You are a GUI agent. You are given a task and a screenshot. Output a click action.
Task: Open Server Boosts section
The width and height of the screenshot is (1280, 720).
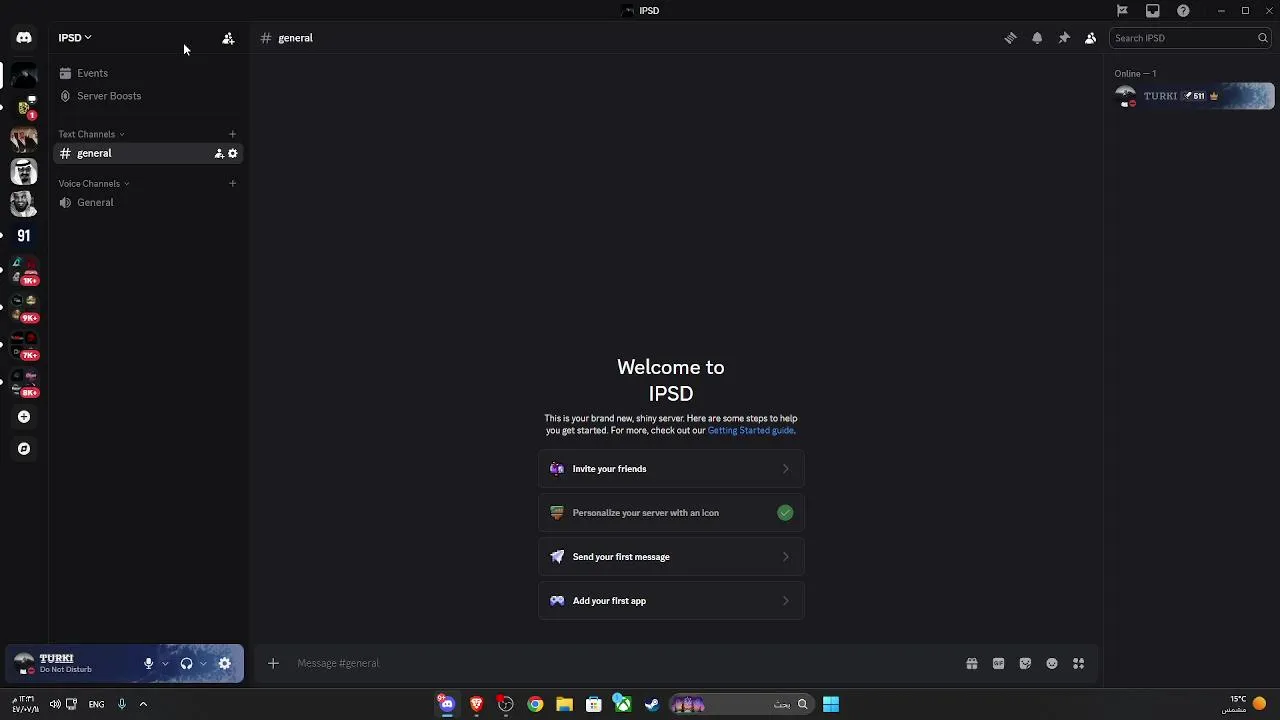(147, 96)
